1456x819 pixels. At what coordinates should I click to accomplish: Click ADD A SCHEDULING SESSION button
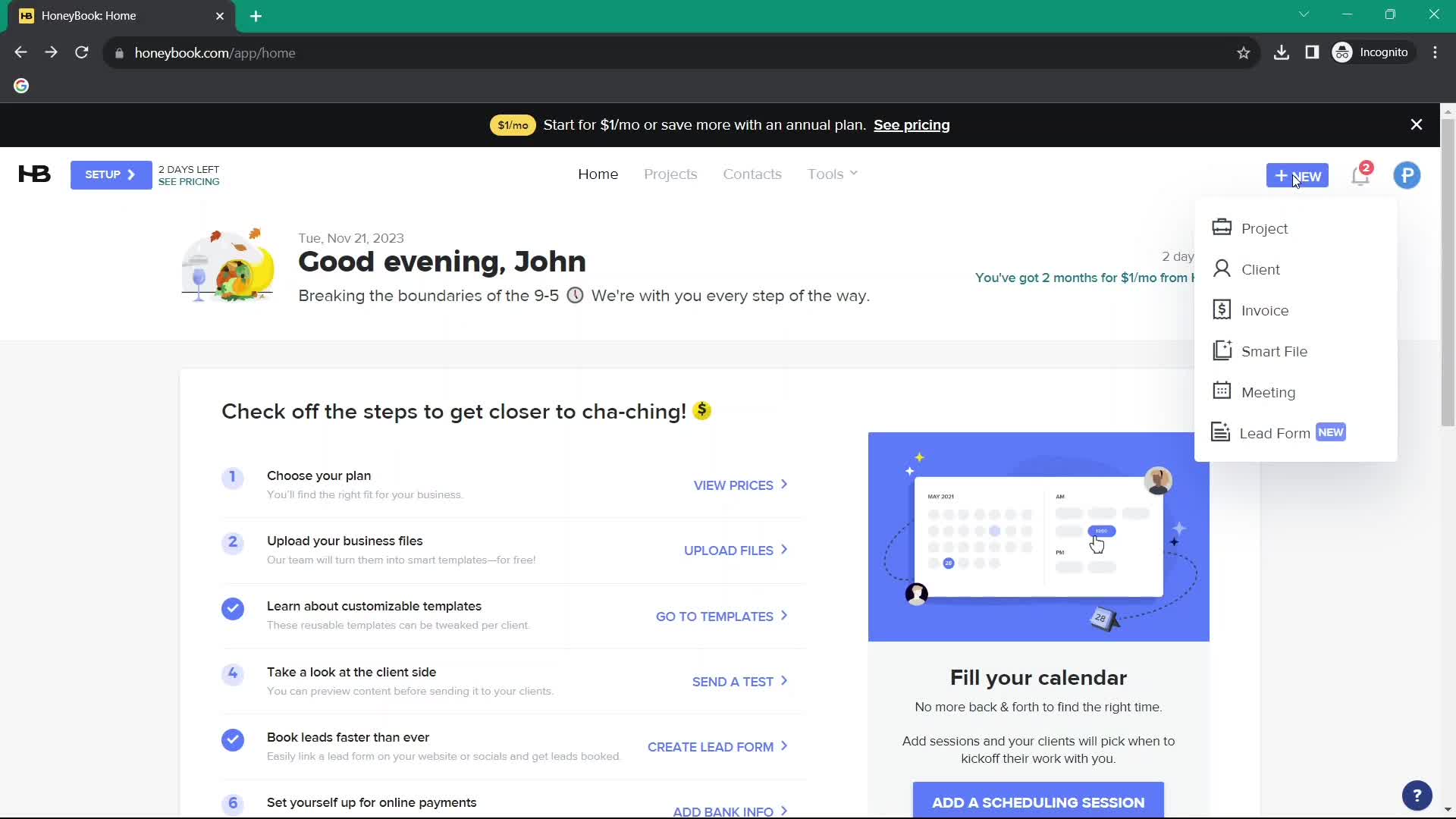[x=1038, y=801]
